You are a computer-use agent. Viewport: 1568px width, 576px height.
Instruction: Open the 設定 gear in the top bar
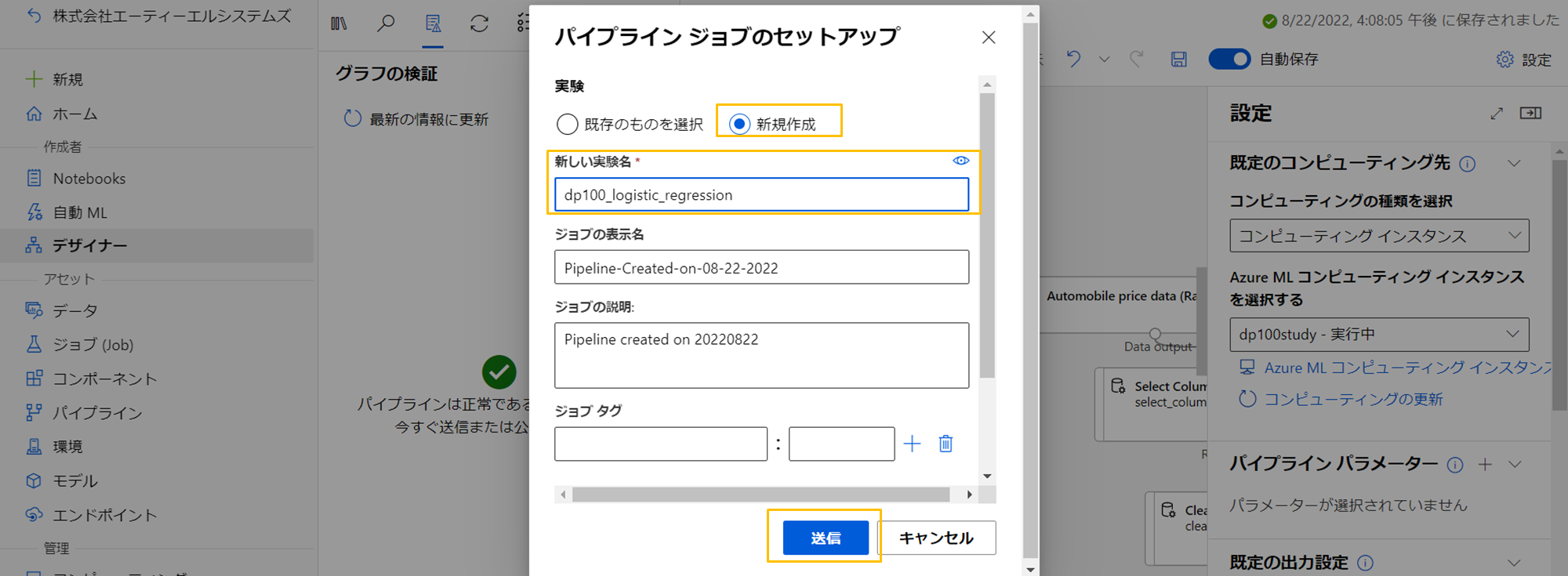click(x=1523, y=60)
